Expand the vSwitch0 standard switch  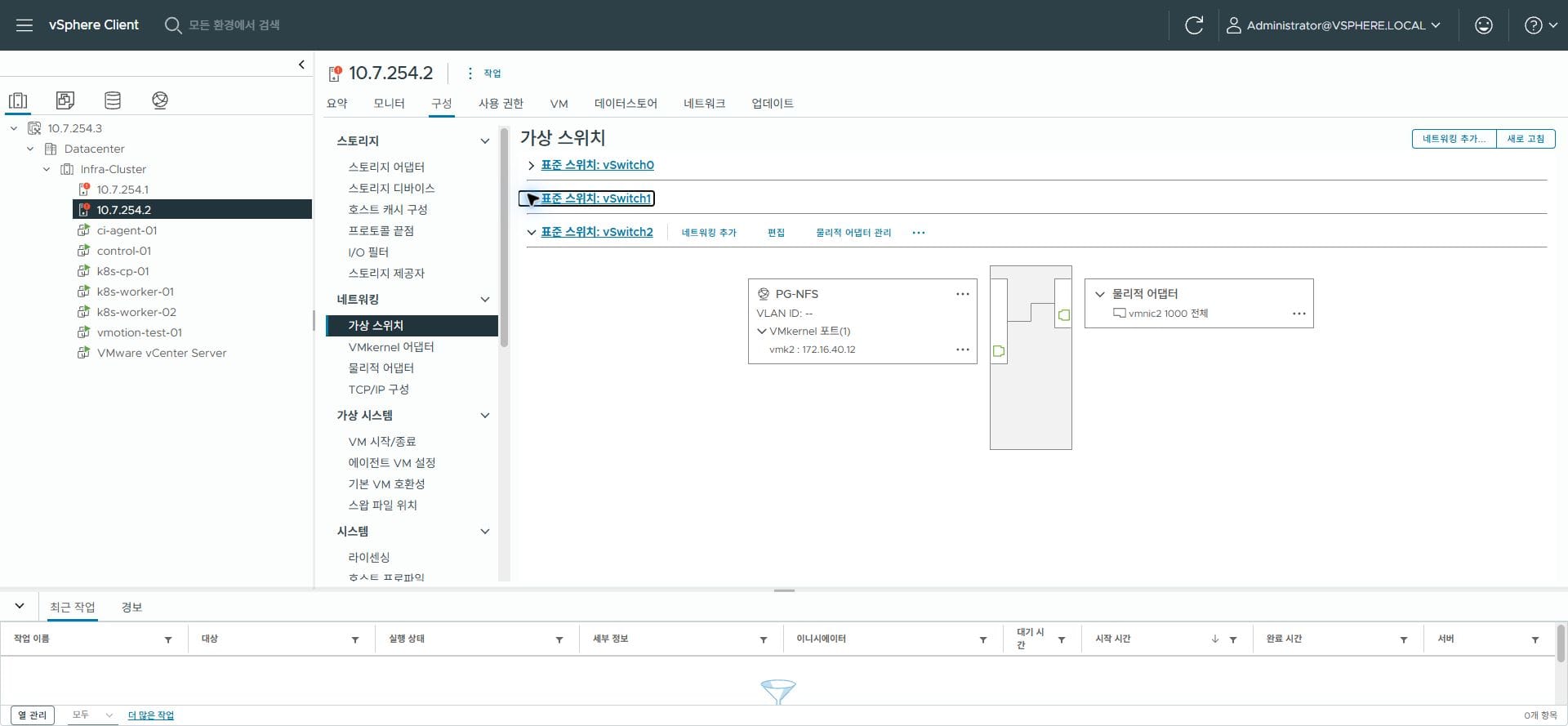coord(532,166)
